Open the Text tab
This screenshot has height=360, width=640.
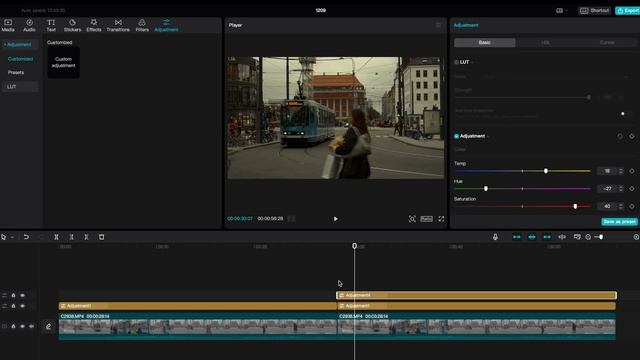click(51, 25)
